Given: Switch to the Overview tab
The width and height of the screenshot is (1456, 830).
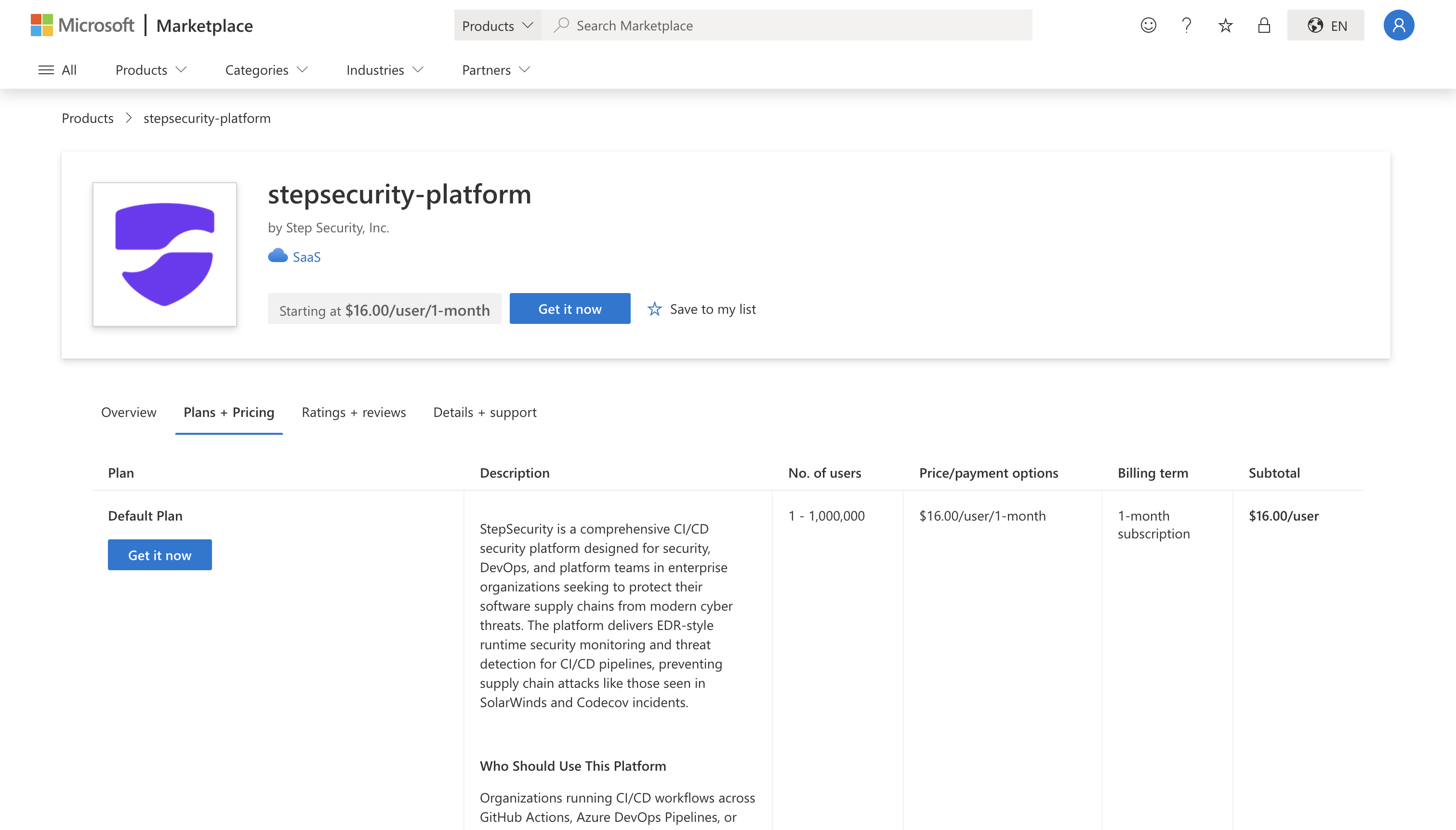Looking at the screenshot, I should tap(129, 412).
